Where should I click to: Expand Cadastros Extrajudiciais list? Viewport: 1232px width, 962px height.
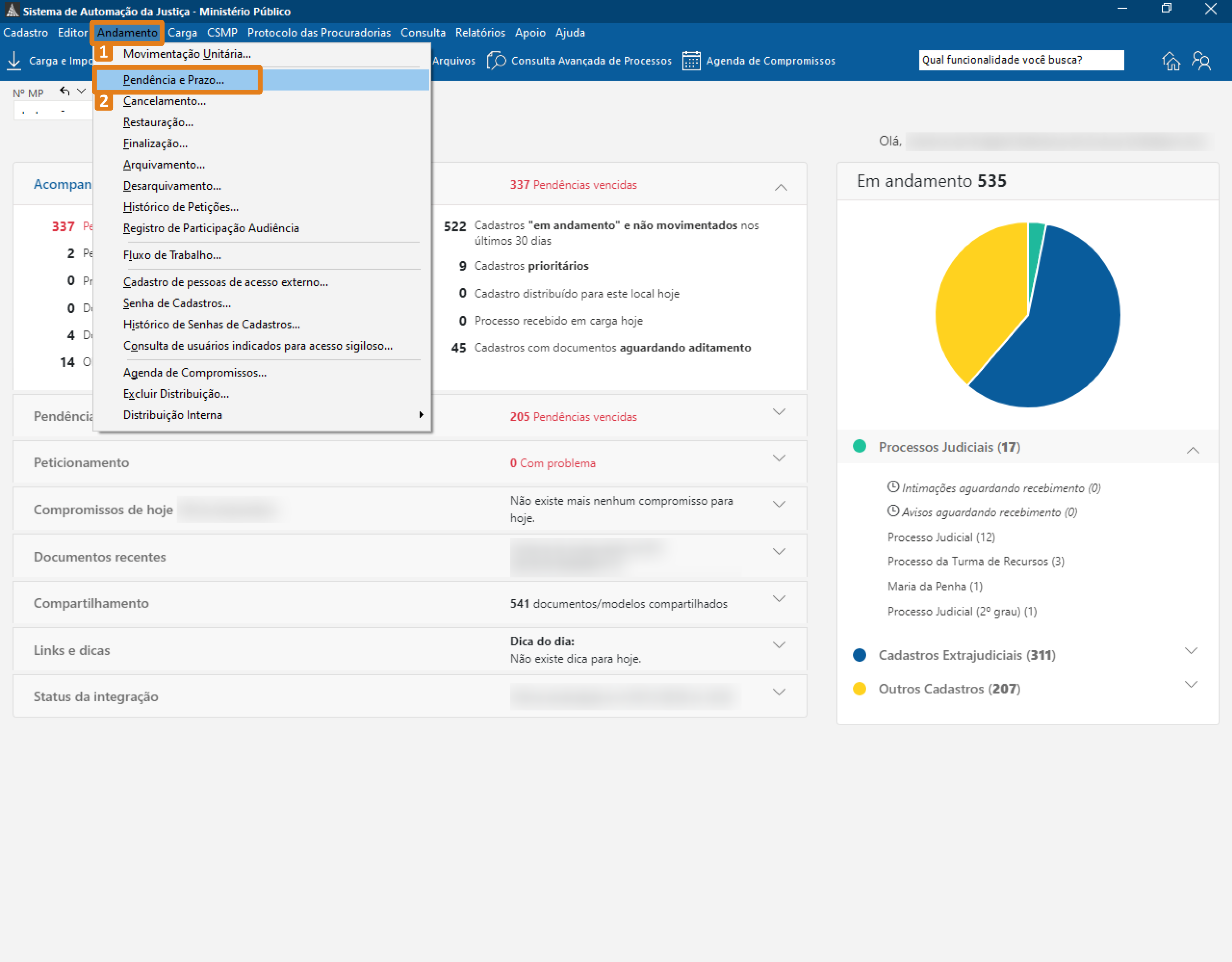click(1191, 651)
